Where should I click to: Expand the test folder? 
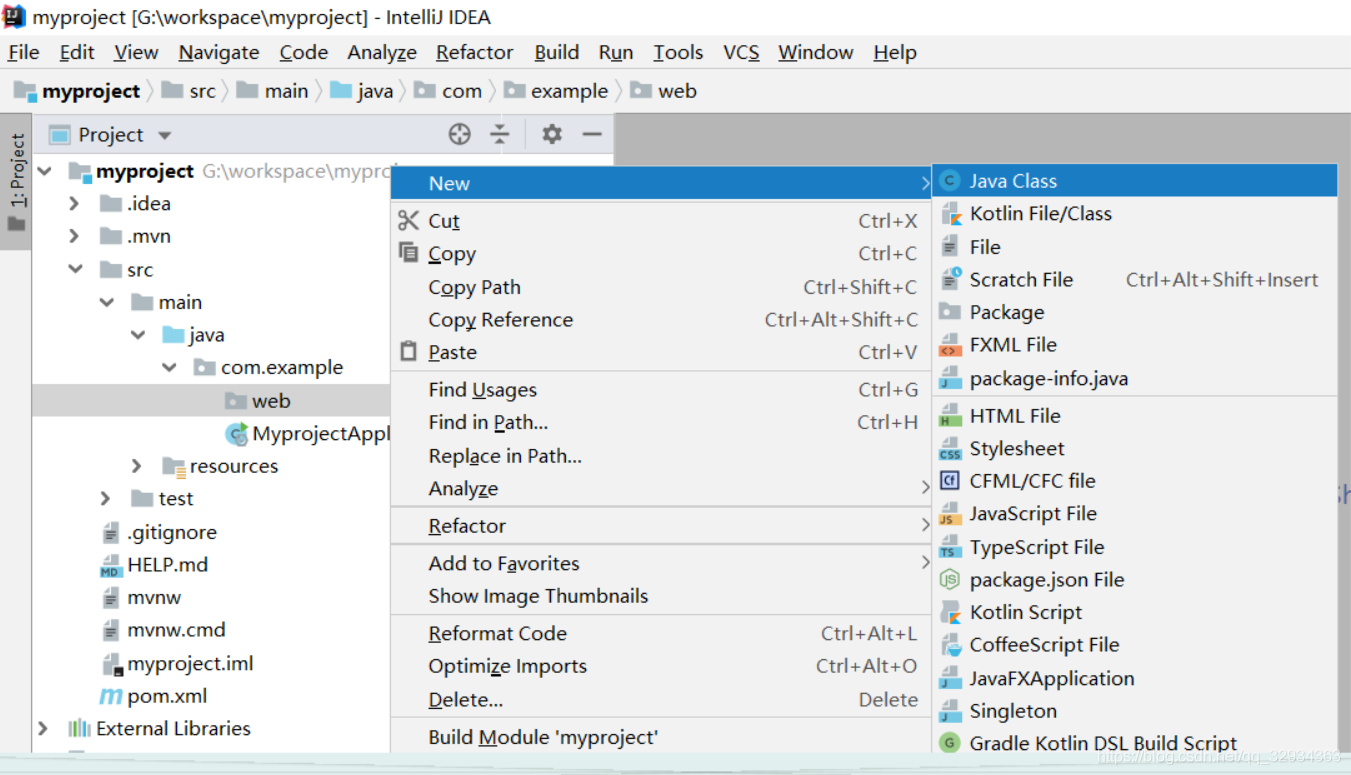[x=106, y=499]
